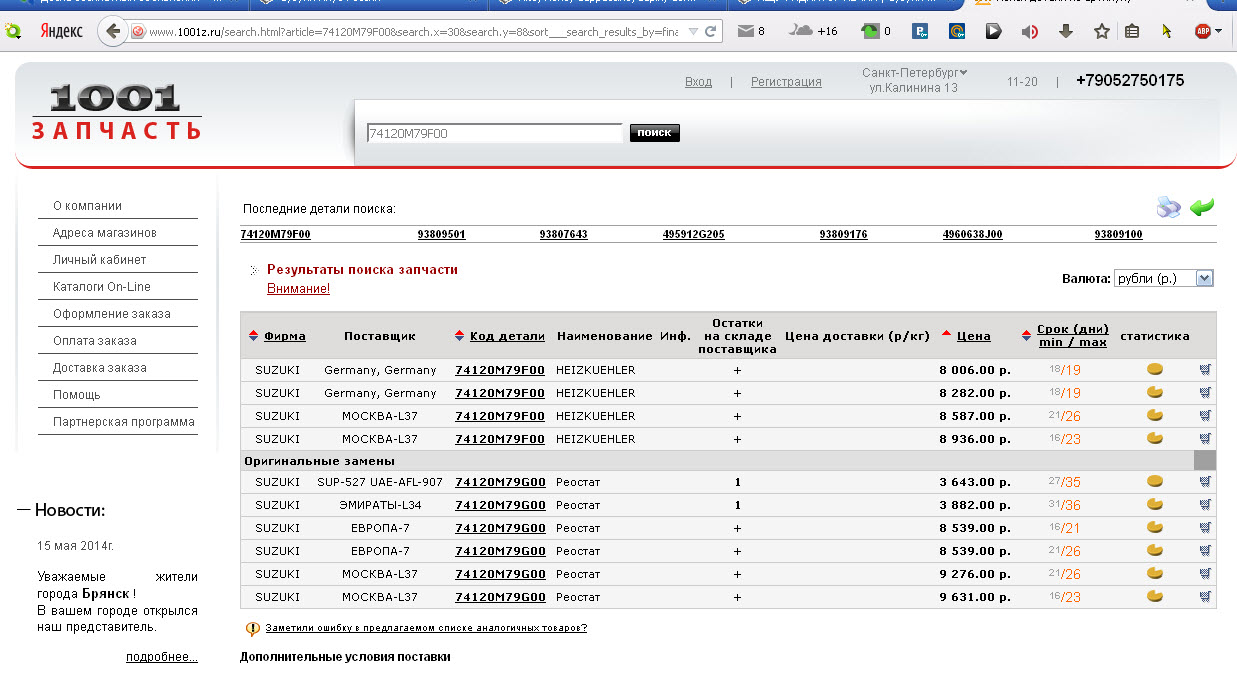Click the green return arrow icon

1202,207
